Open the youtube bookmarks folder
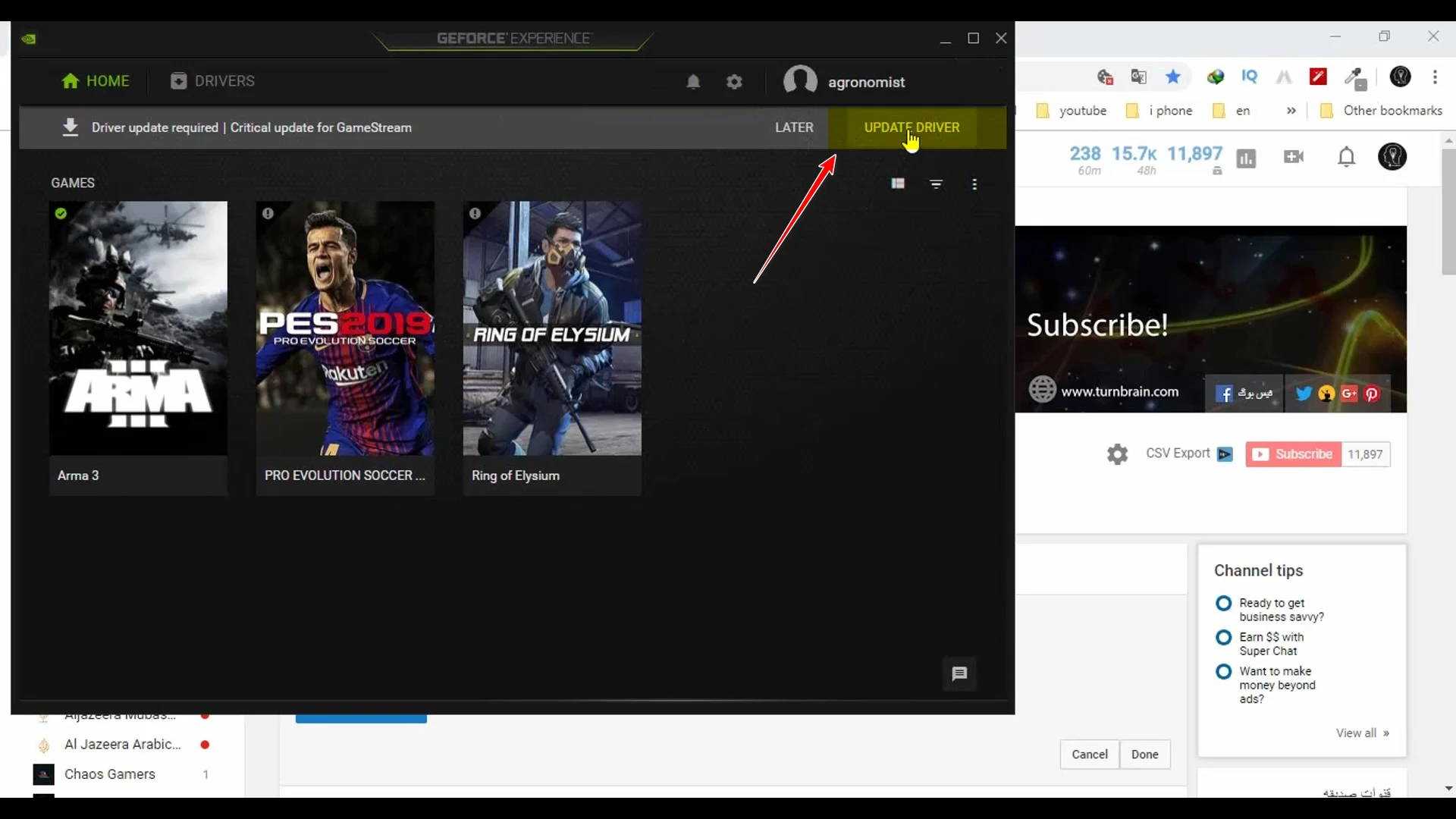Viewport: 1456px width, 819px height. (1072, 111)
